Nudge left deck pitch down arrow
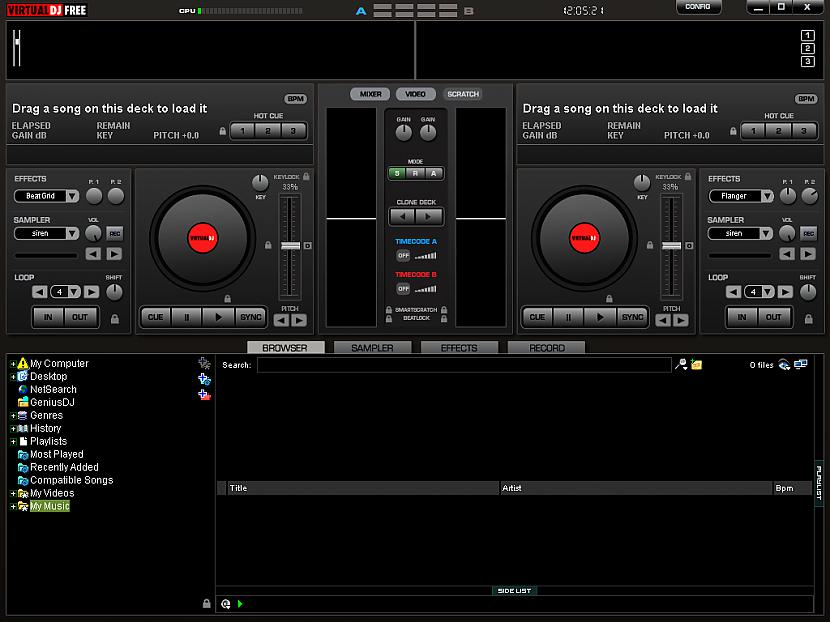Screen dimensions: 830x622 282,320
